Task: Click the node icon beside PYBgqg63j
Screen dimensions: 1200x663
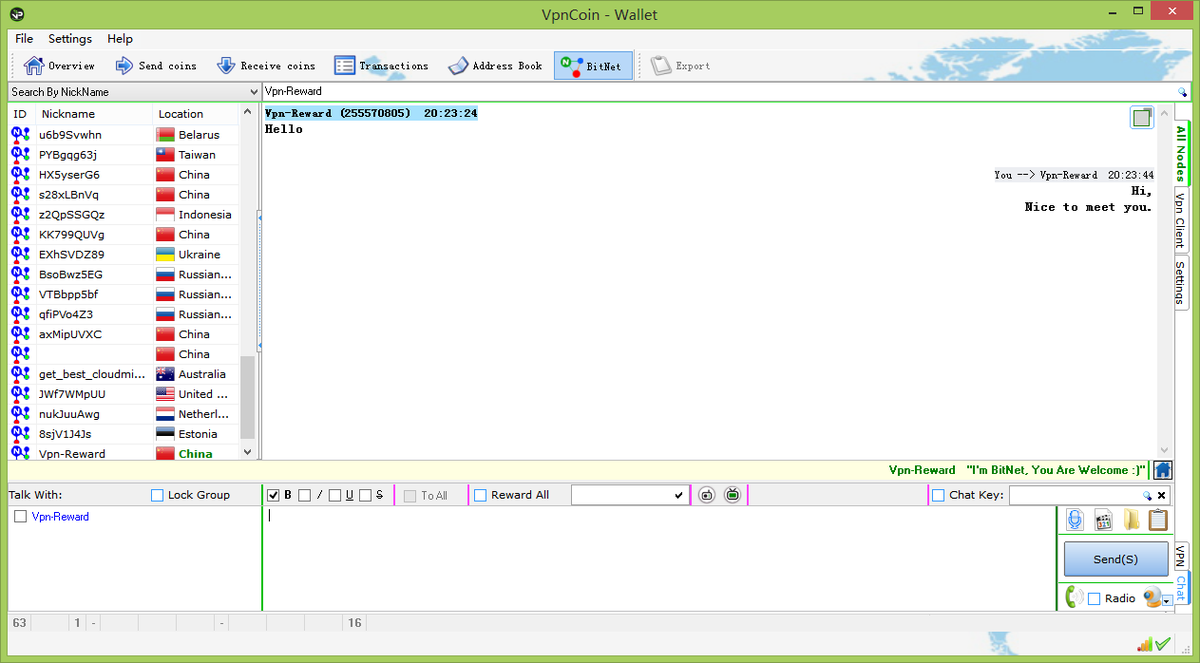Action: [x=20, y=154]
